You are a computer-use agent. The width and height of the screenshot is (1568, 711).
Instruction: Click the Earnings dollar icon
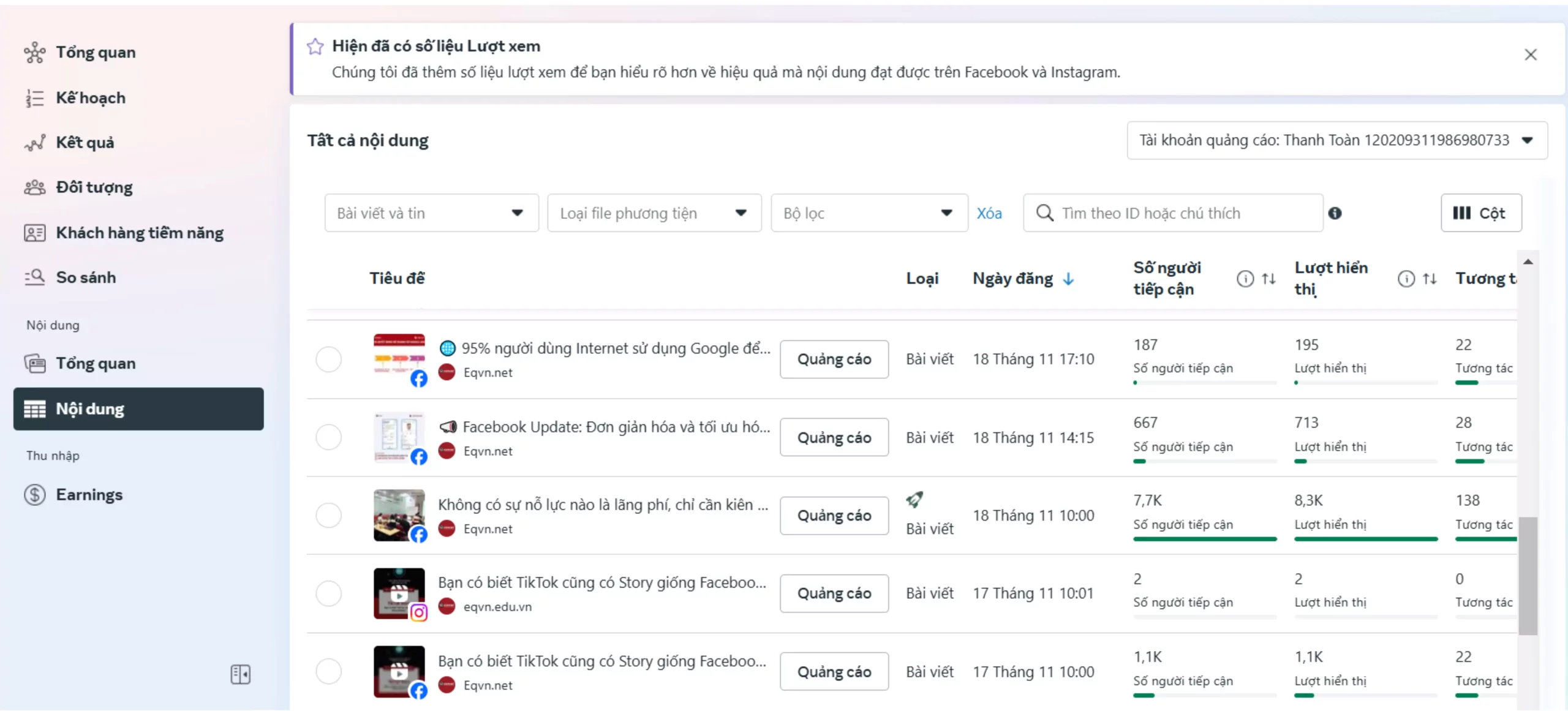click(34, 495)
